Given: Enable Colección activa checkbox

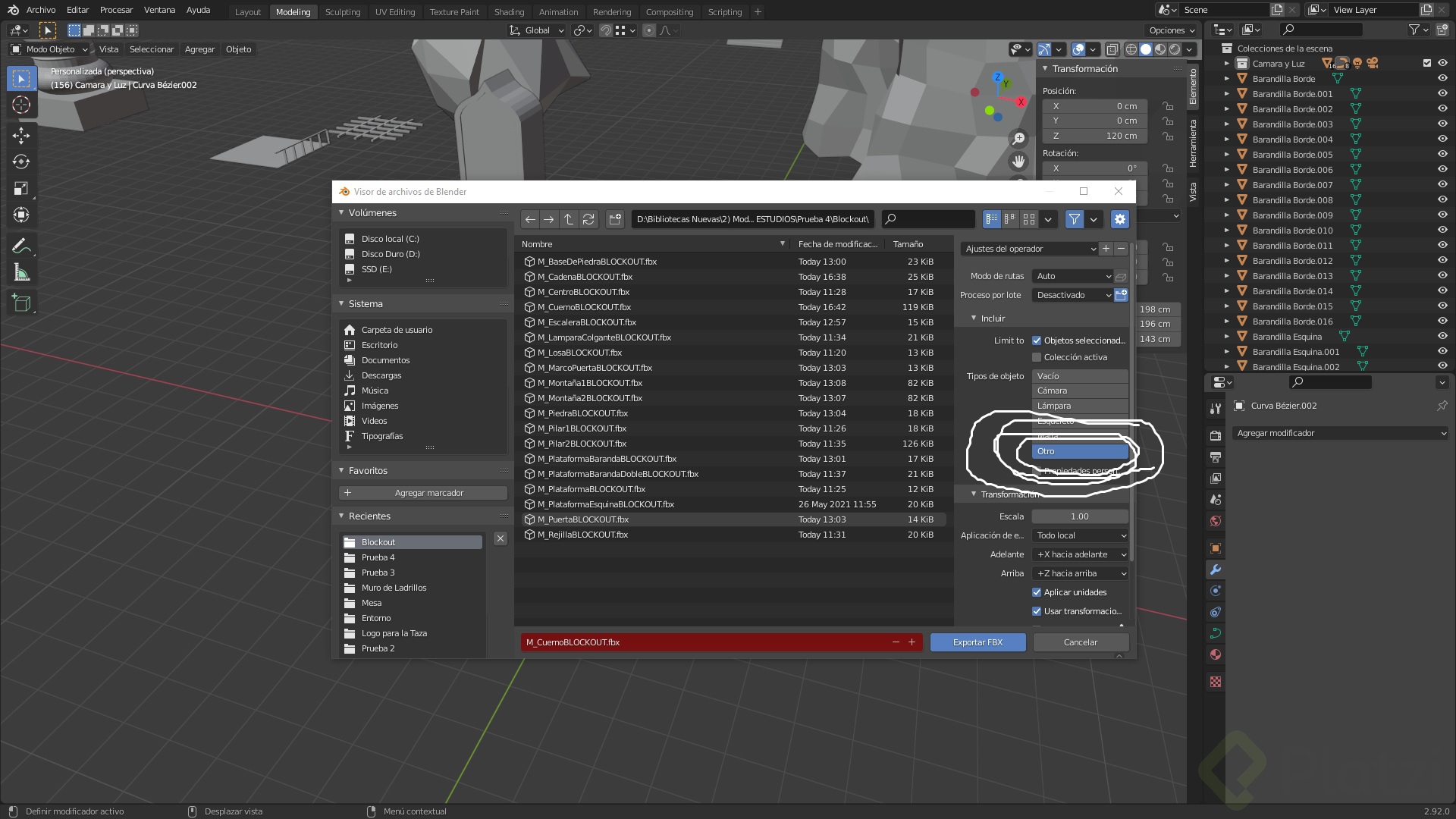Looking at the screenshot, I should point(1037,357).
